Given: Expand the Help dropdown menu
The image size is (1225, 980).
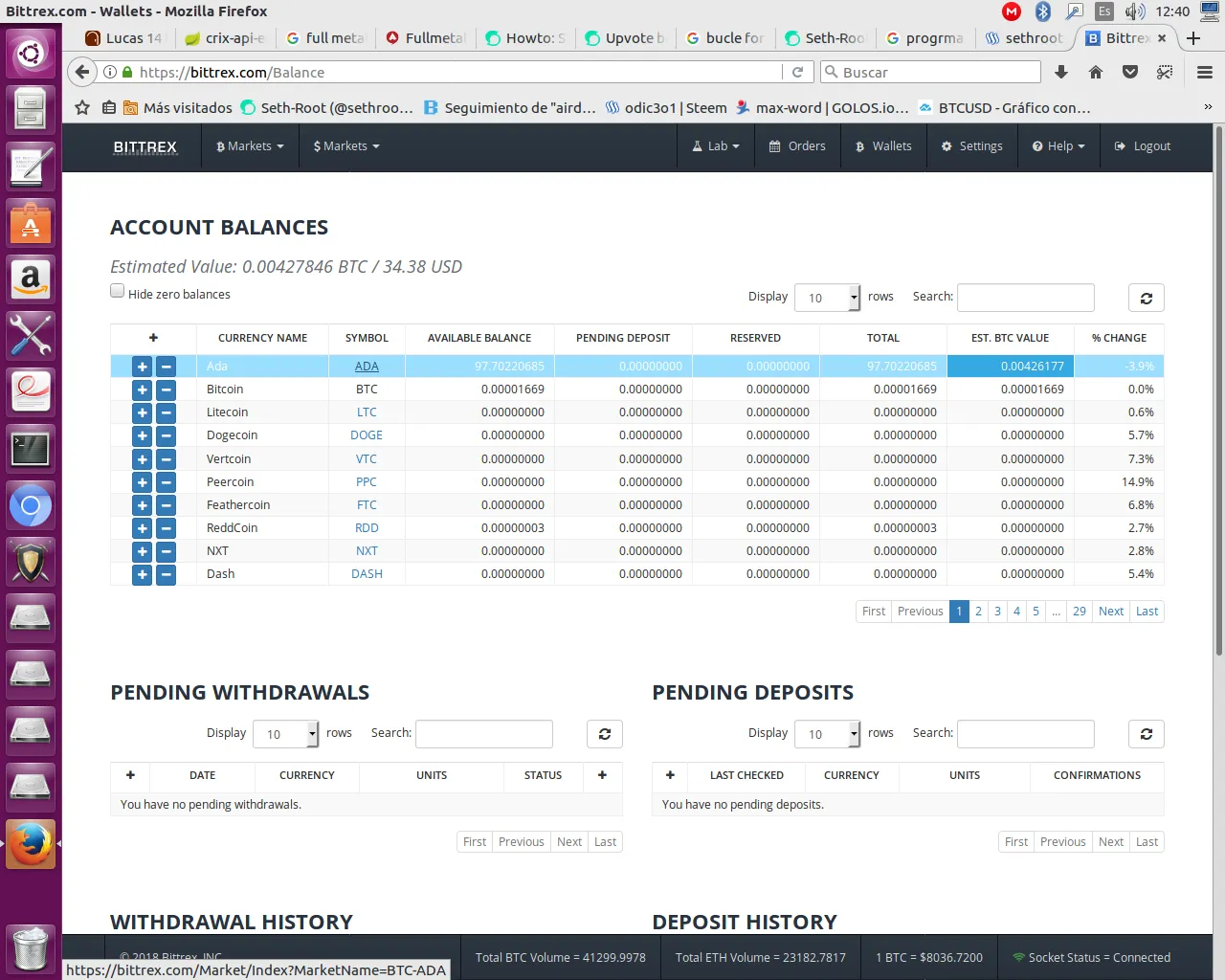Looking at the screenshot, I should point(1058,146).
